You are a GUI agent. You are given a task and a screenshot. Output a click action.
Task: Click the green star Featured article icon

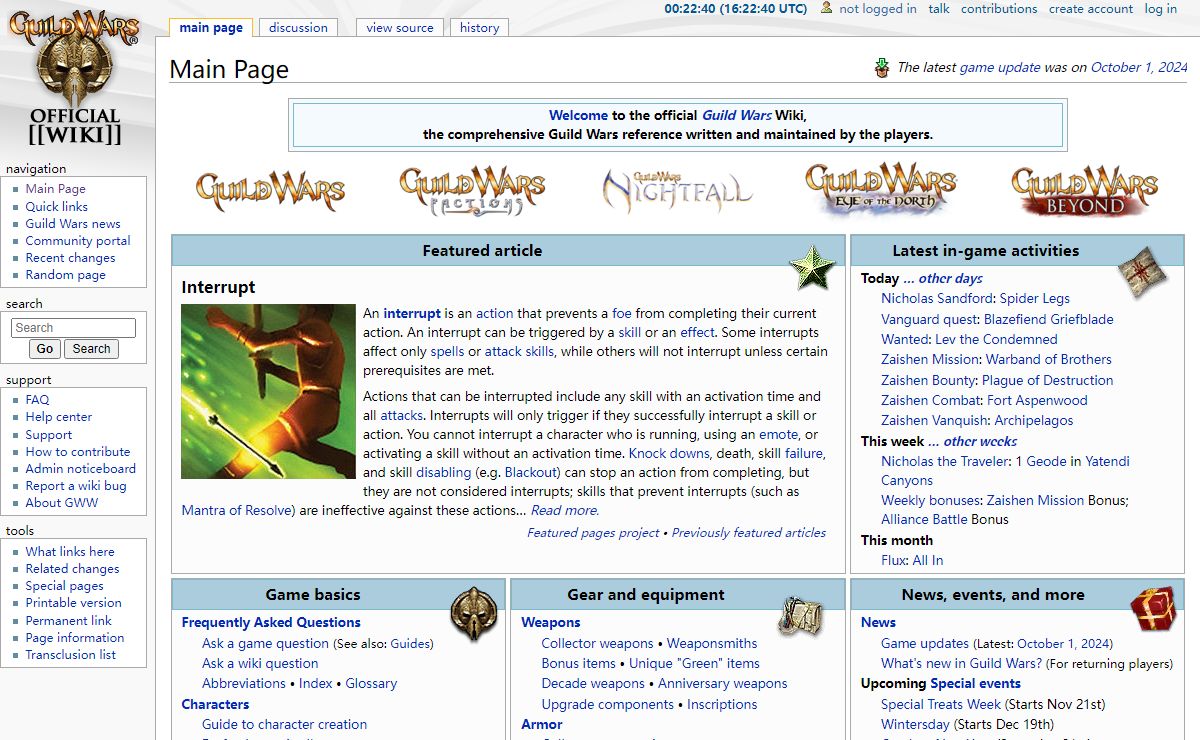(x=812, y=267)
